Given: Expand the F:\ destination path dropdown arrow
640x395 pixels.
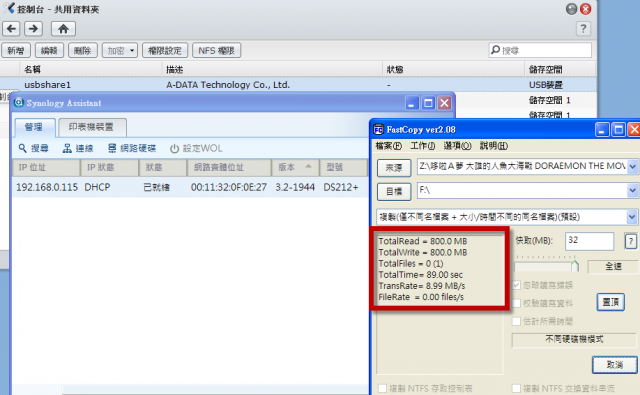Looking at the screenshot, I should [632, 190].
